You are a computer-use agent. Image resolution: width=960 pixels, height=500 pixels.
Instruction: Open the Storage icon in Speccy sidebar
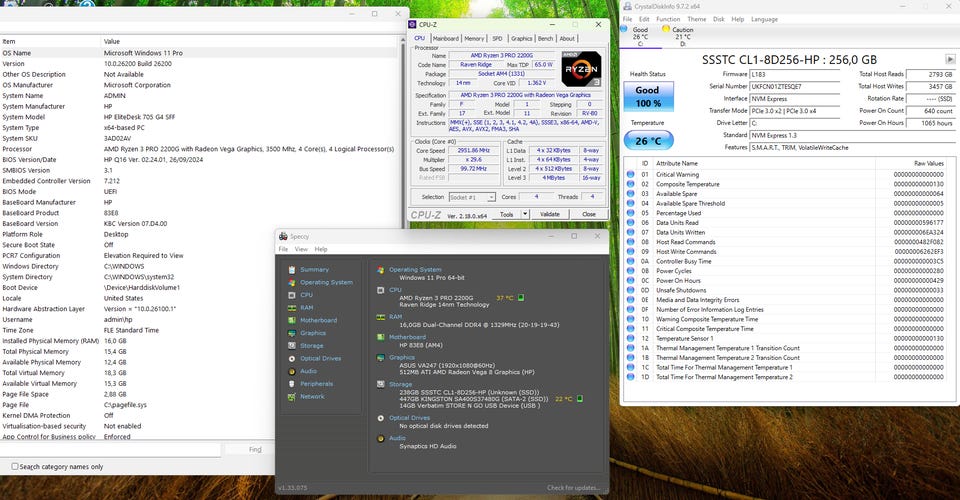click(291, 345)
